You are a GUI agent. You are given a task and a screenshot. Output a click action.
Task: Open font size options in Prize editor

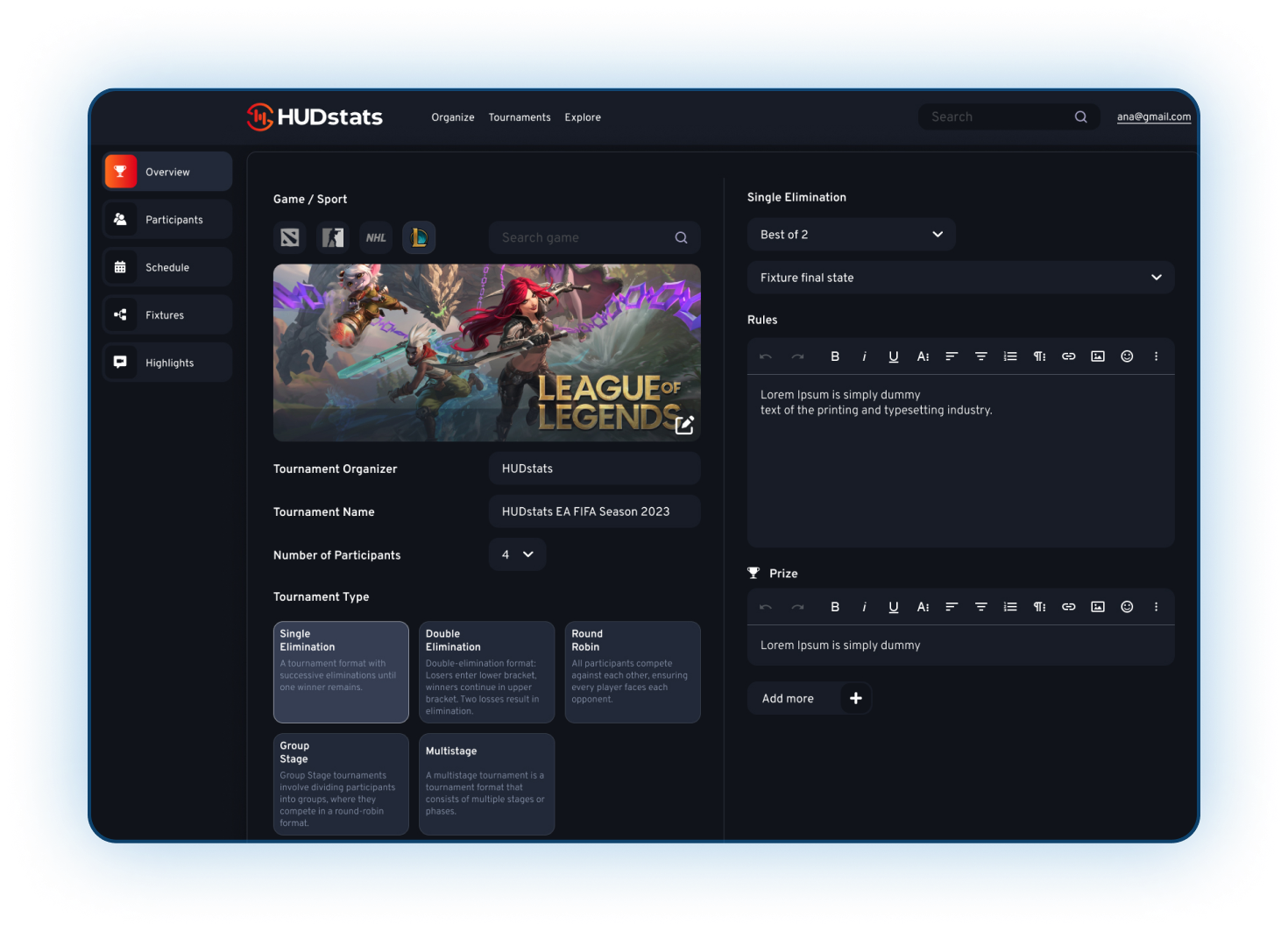(923, 607)
